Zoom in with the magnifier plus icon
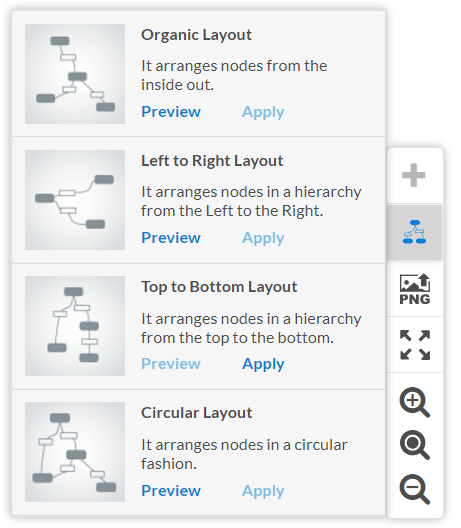The image size is (461, 528). 415,403
